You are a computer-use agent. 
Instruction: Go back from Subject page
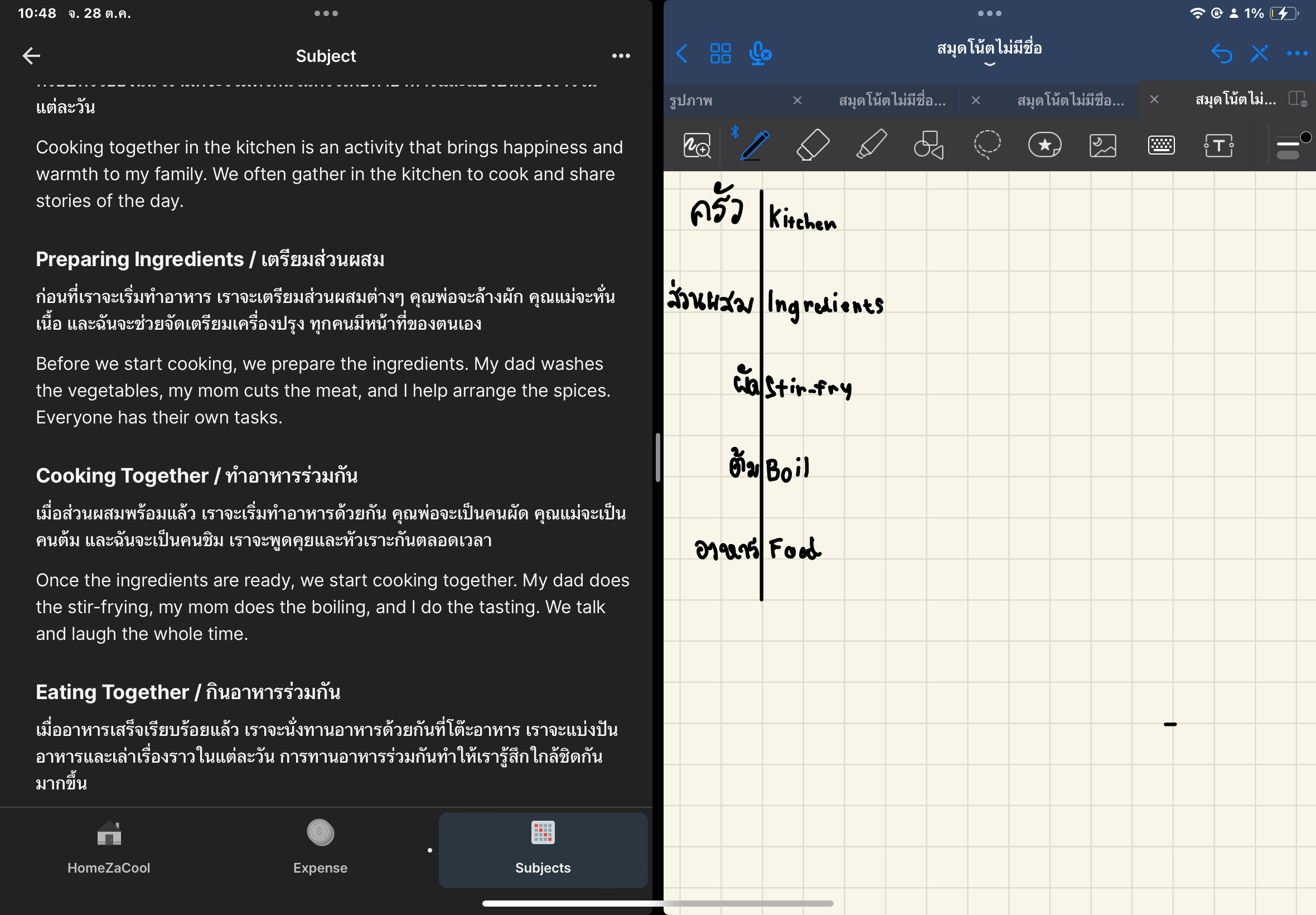click(32, 56)
